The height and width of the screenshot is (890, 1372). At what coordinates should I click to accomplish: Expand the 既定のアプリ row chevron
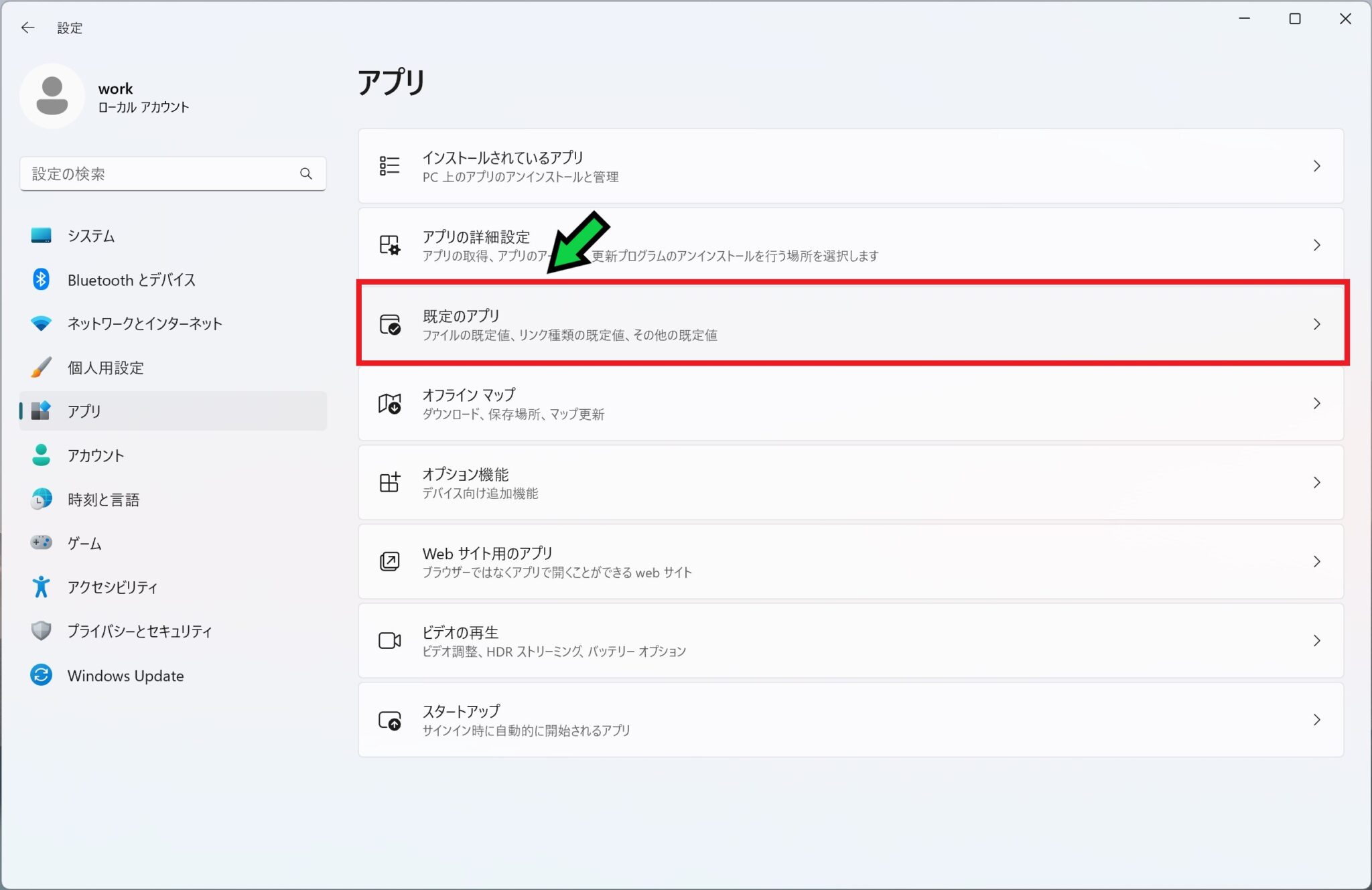click(1317, 324)
